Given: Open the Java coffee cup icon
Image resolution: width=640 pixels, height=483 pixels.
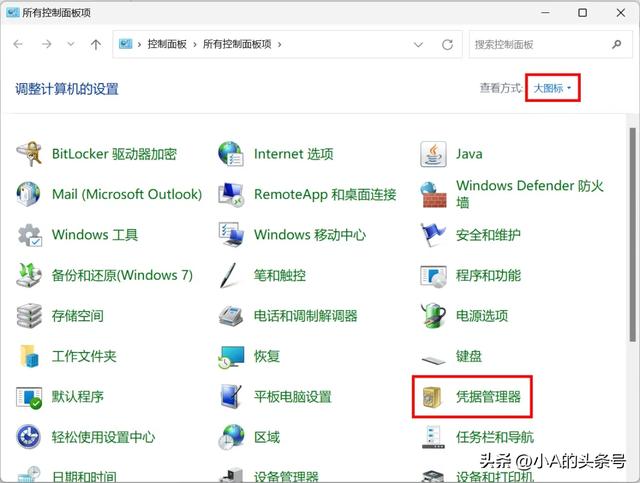Looking at the screenshot, I should [x=433, y=154].
